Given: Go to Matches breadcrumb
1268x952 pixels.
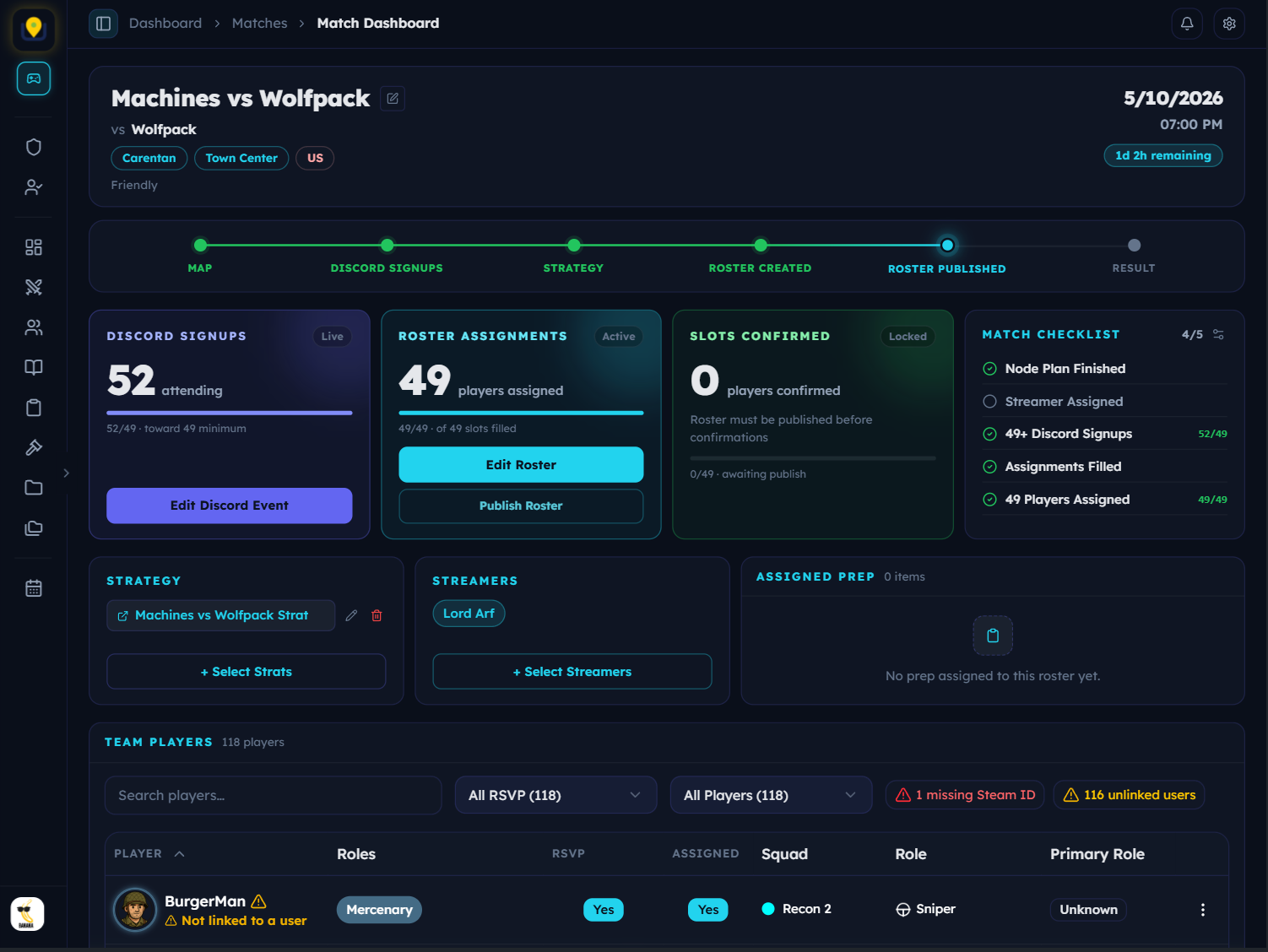Looking at the screenshot, I should [x=260, y=24].
